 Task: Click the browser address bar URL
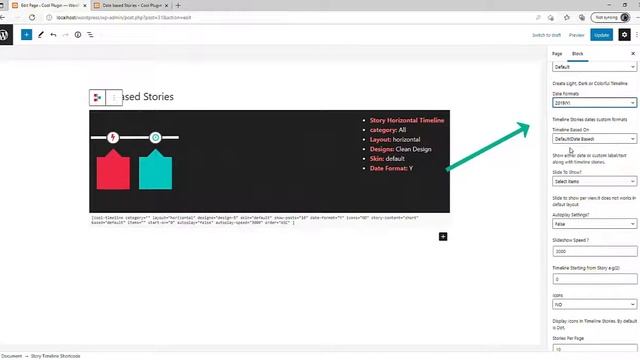(x=124, y=18)
